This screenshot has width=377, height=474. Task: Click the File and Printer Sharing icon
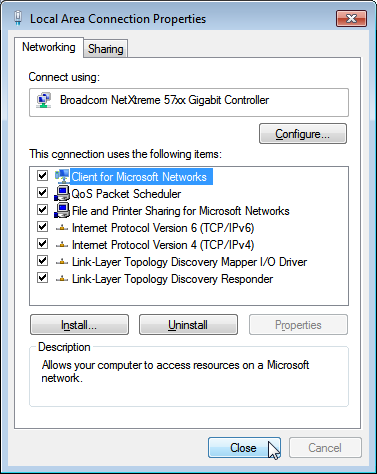pos(62,210)
